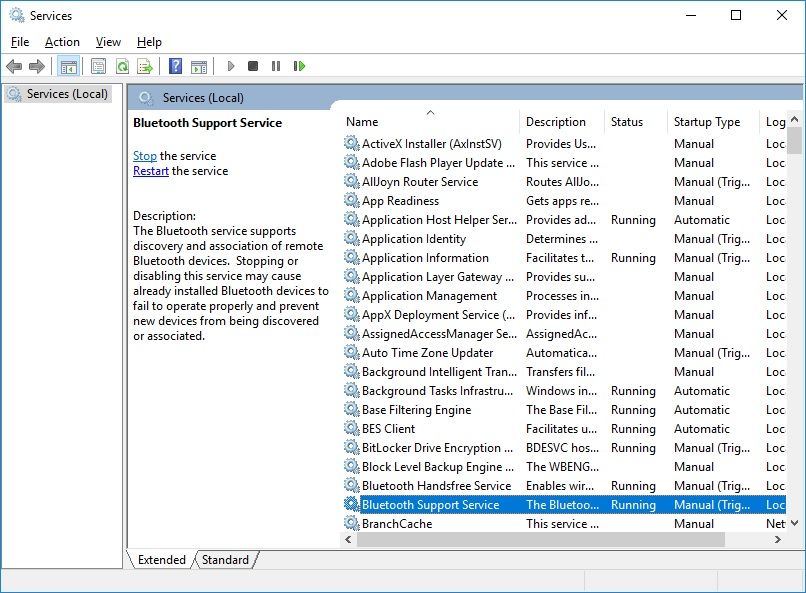Screen dimensions: 806x593
Task: Open Help via blue question mark icon
Action: click(x=175, y=67)
